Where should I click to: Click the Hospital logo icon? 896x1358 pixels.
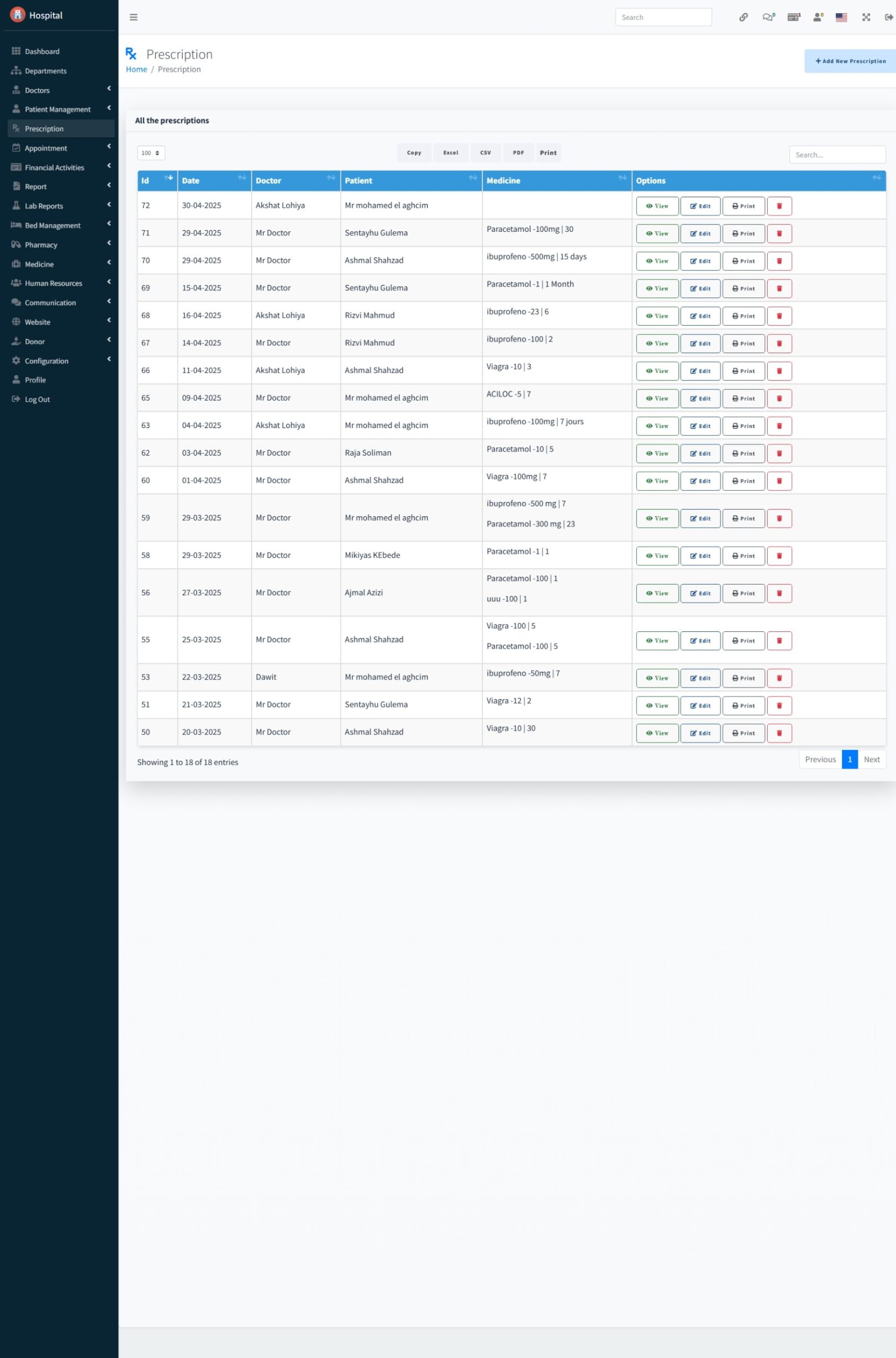tap(17, 14)
